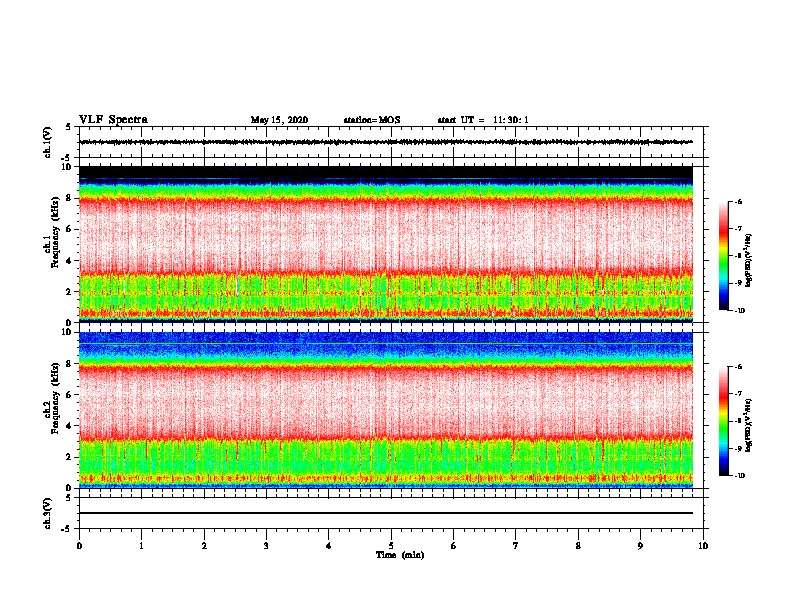Click time axis tick label "1"

(142, 545)
